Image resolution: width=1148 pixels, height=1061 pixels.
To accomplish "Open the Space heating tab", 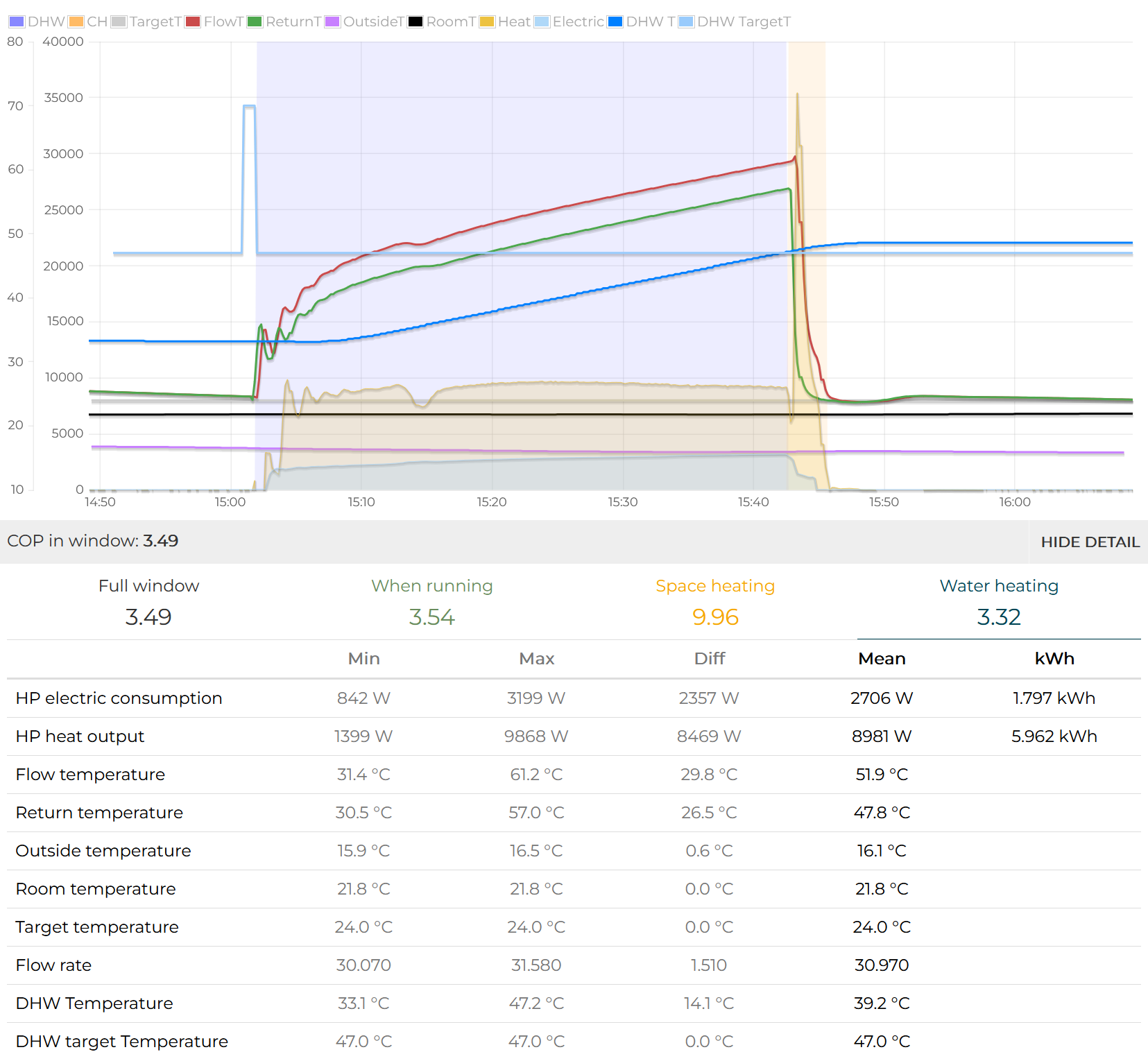I will [715, 602].
